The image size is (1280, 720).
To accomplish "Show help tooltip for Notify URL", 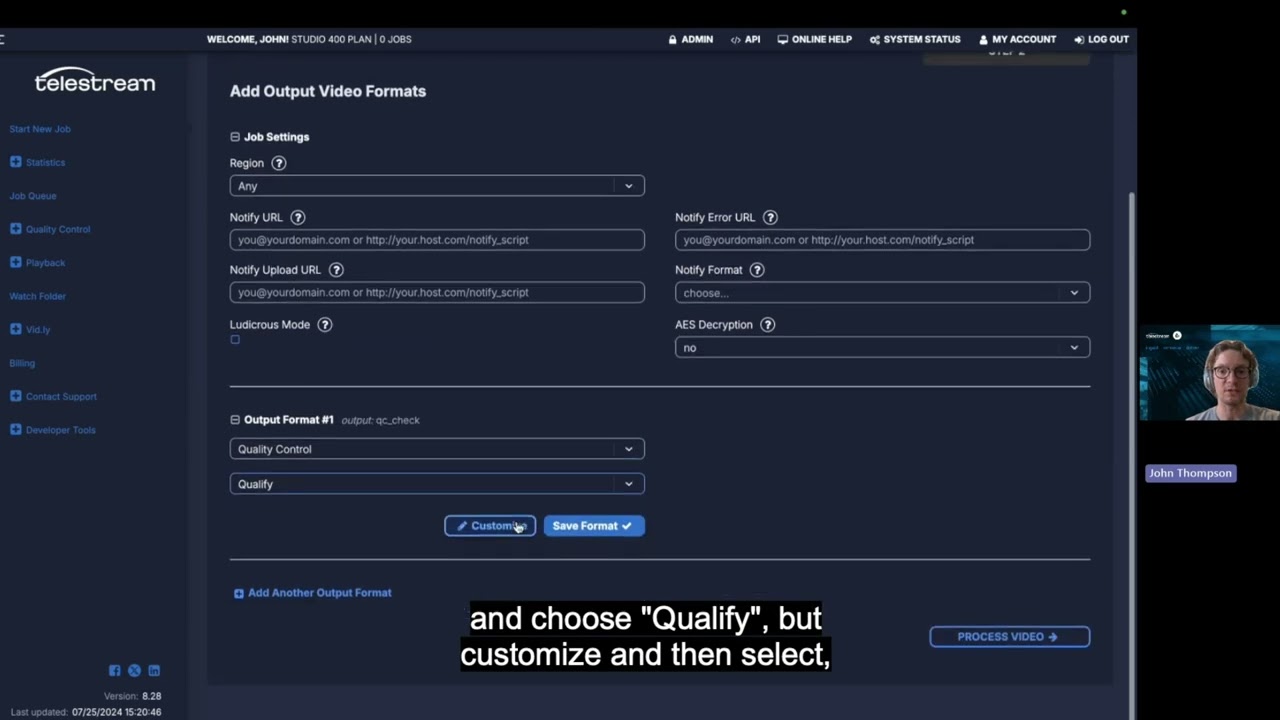I will click(x=298, y=217).
